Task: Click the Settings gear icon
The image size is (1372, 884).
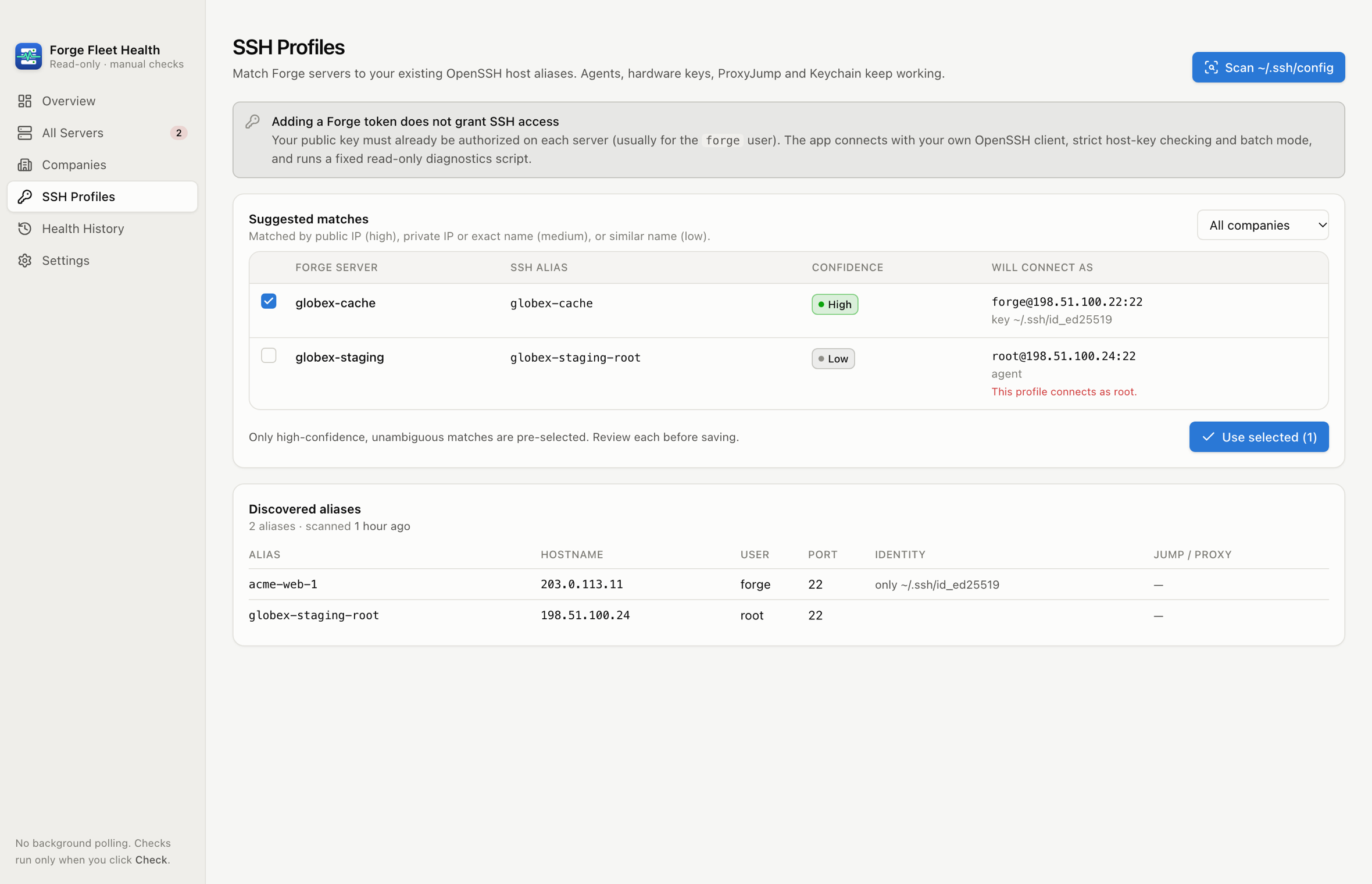Action: (24, 261)
